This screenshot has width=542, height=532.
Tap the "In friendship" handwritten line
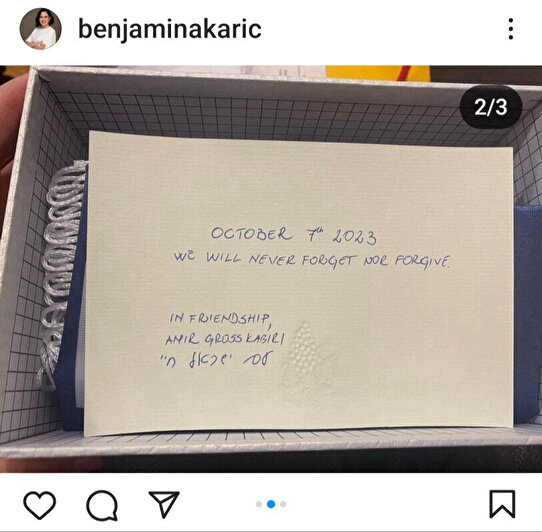tap(220, 319)
